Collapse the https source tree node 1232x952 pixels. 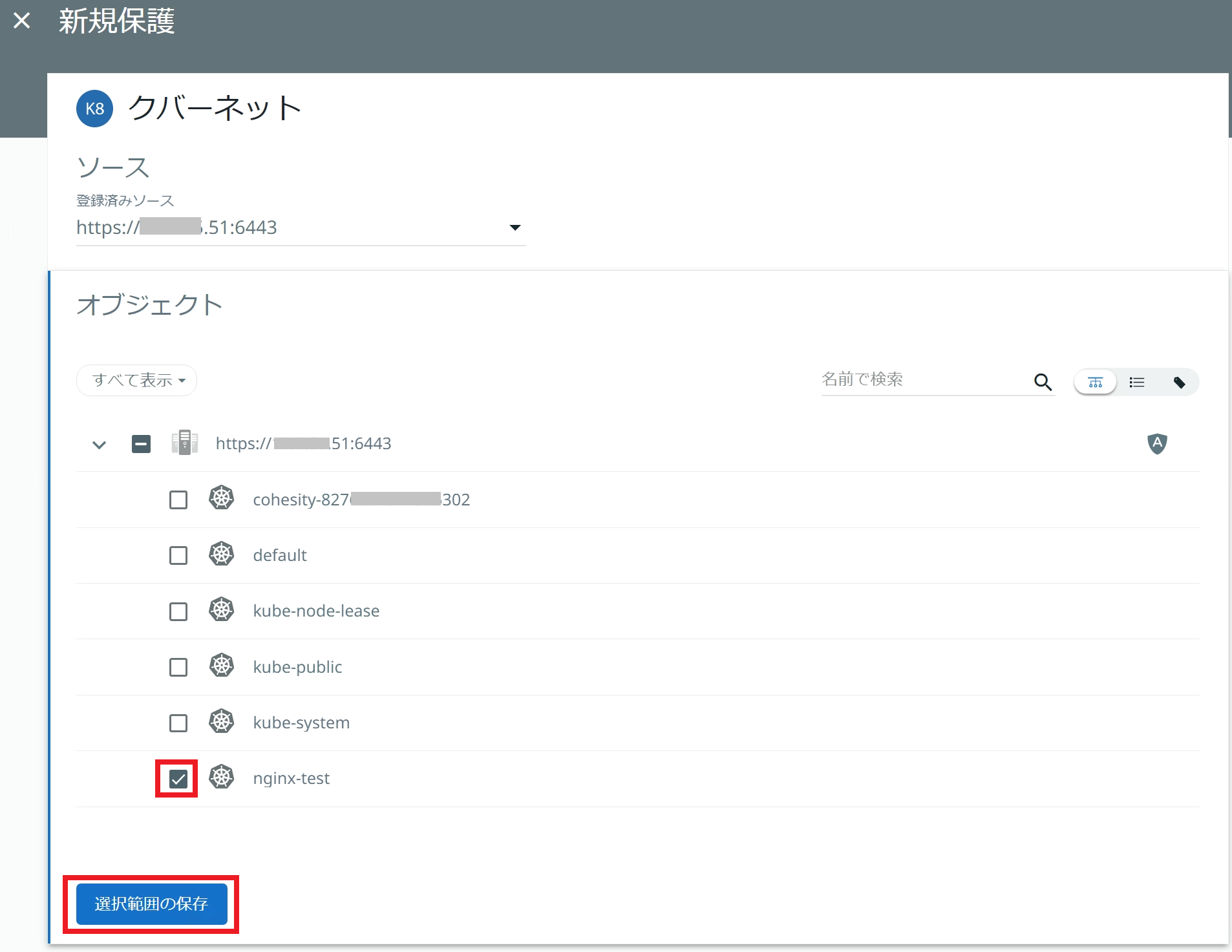(x=99, y=445)
